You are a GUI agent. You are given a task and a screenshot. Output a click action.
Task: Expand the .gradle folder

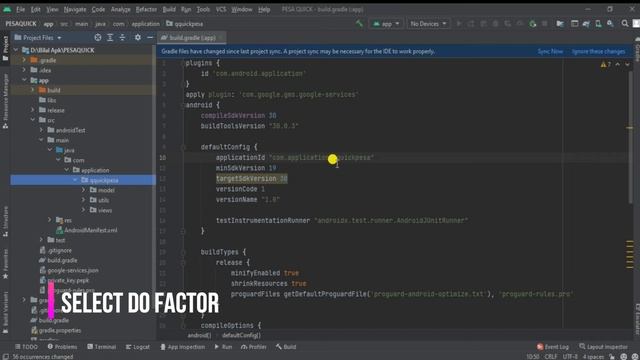[24, 60]
